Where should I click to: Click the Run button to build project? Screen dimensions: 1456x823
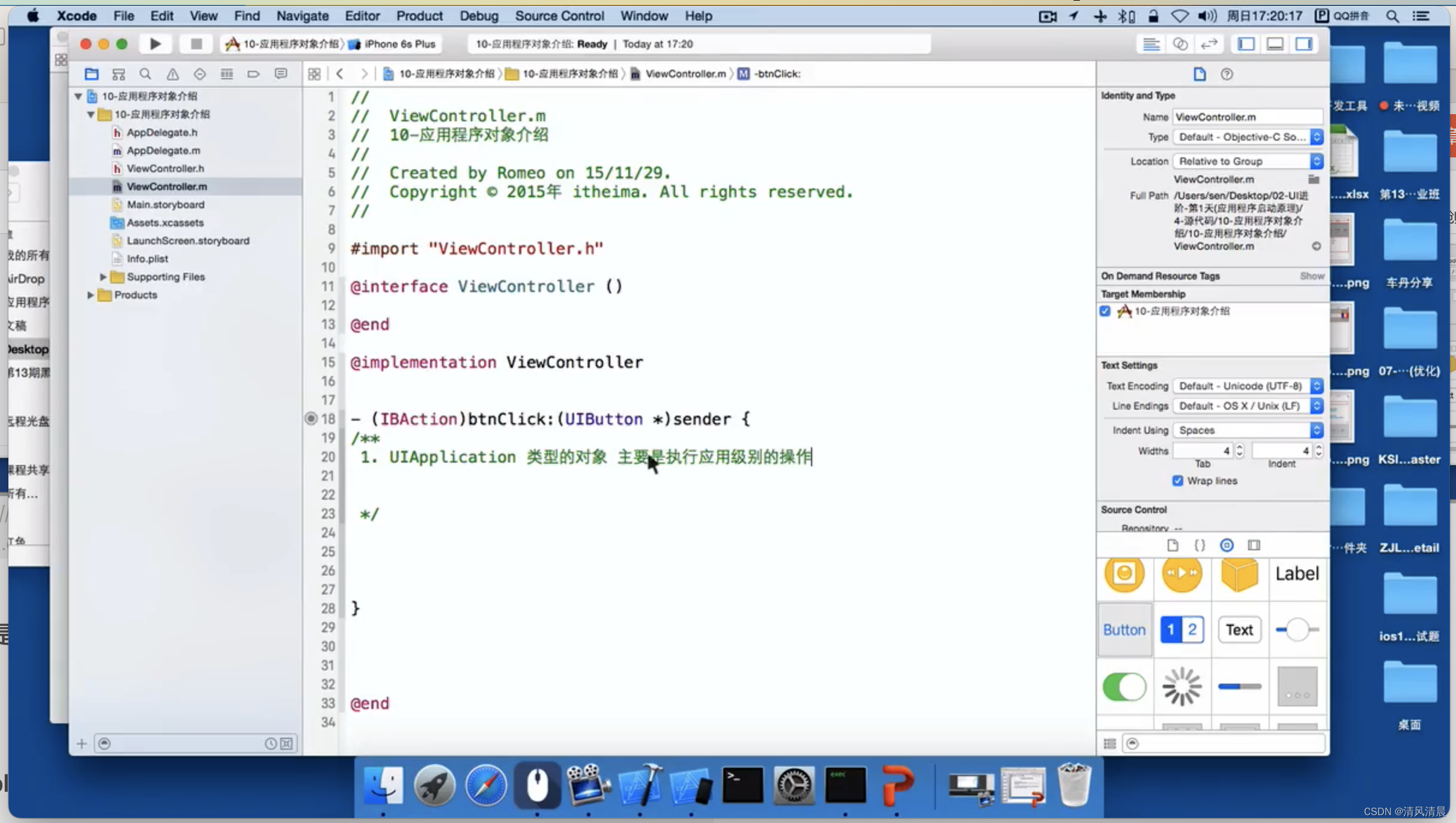155,43
